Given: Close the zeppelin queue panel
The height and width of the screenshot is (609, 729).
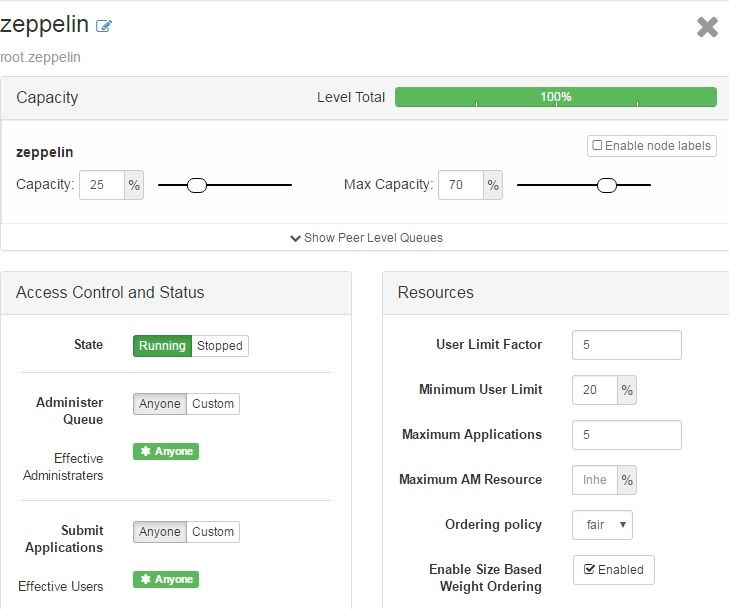Looking at the screenshot, I should pyautogui.click(x=707, y=26).
